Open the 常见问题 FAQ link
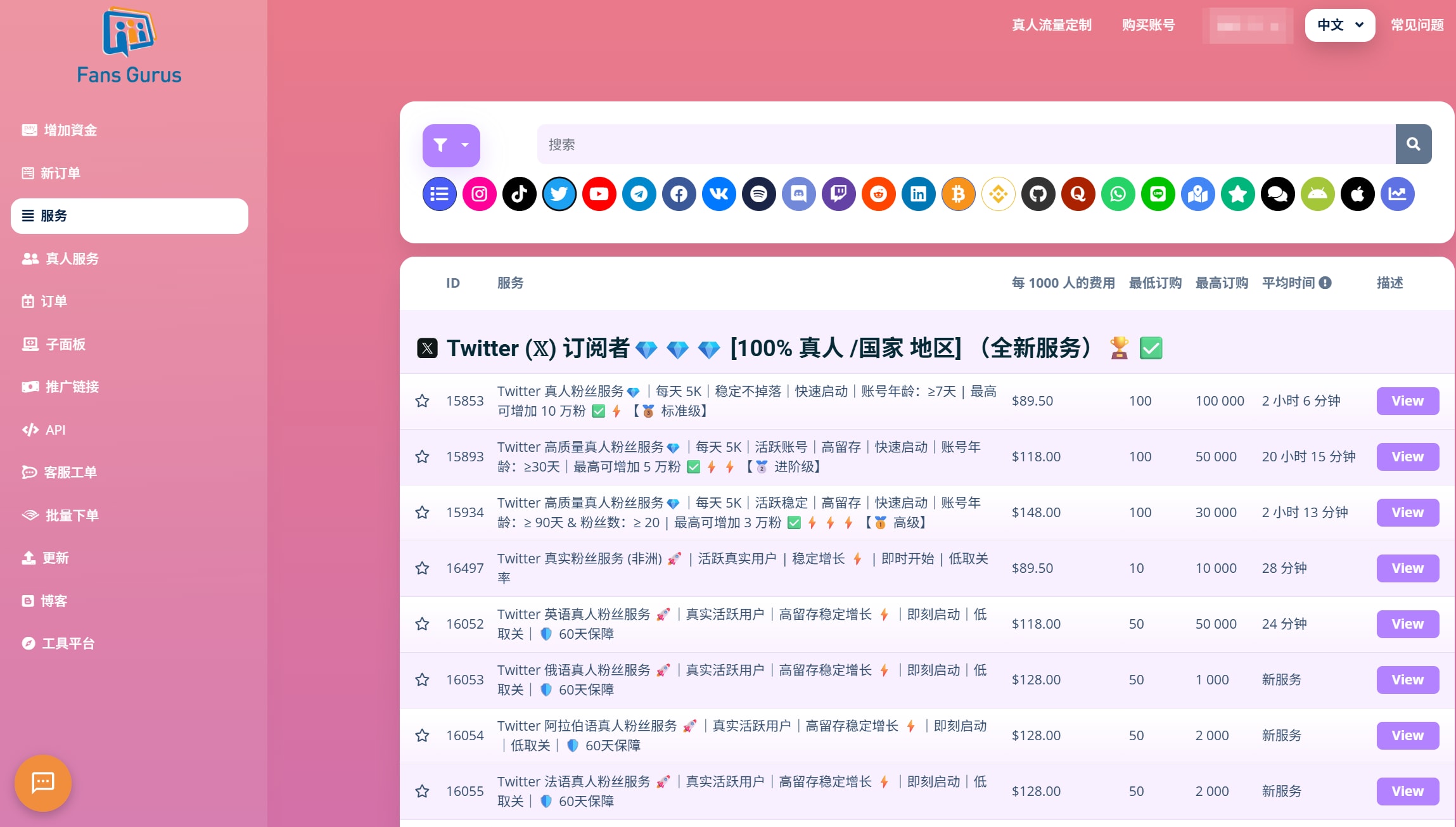The width and height of the screenshot is (1456, 827). tap(1417, 25)
